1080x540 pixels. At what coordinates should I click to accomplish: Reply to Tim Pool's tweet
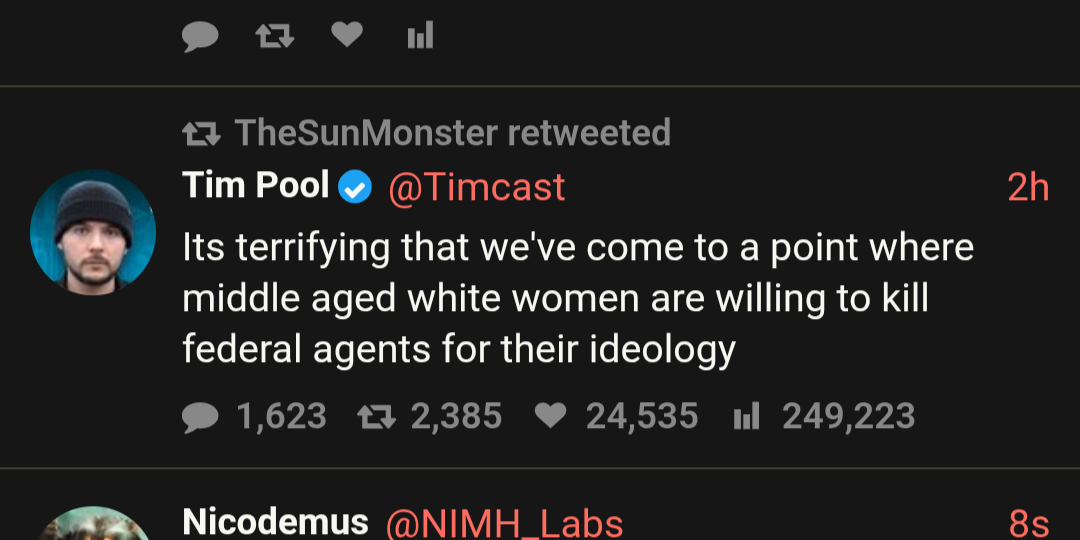200,416
